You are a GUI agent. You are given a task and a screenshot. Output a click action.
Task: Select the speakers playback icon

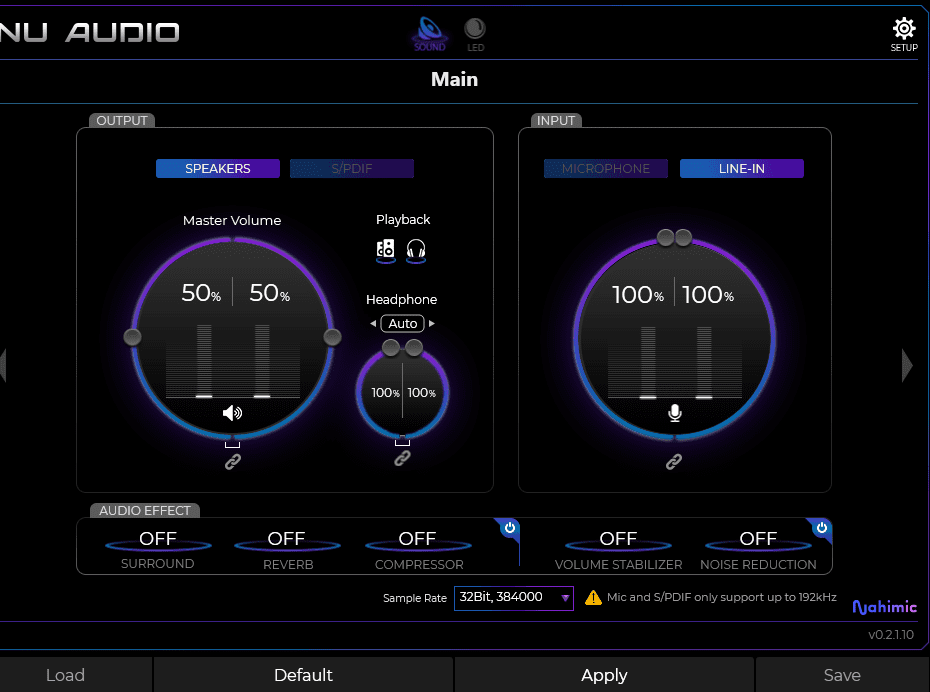click(386, 251)
